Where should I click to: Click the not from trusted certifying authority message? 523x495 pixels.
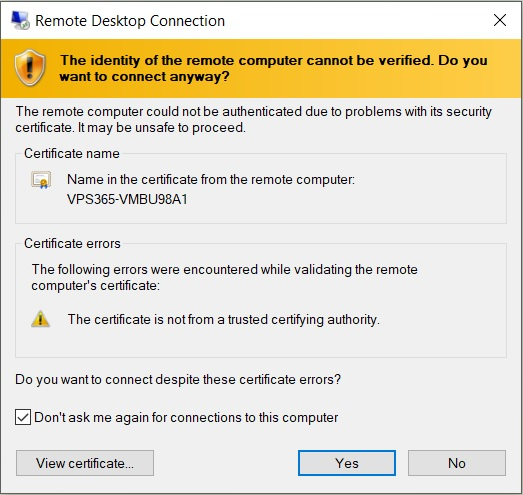click(x=223, y=320)
